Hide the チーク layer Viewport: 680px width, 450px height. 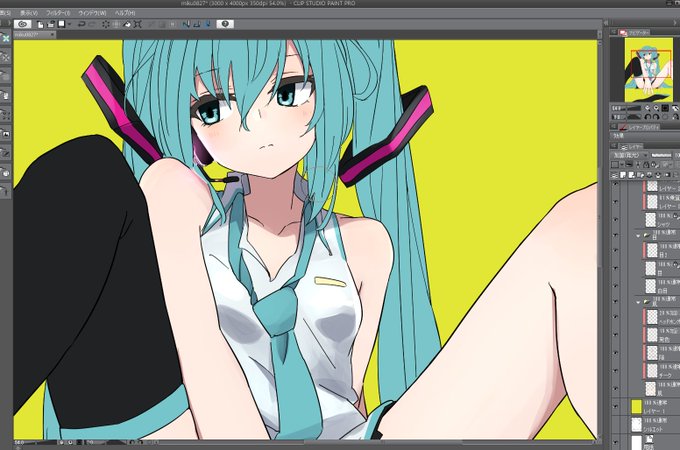615,371
